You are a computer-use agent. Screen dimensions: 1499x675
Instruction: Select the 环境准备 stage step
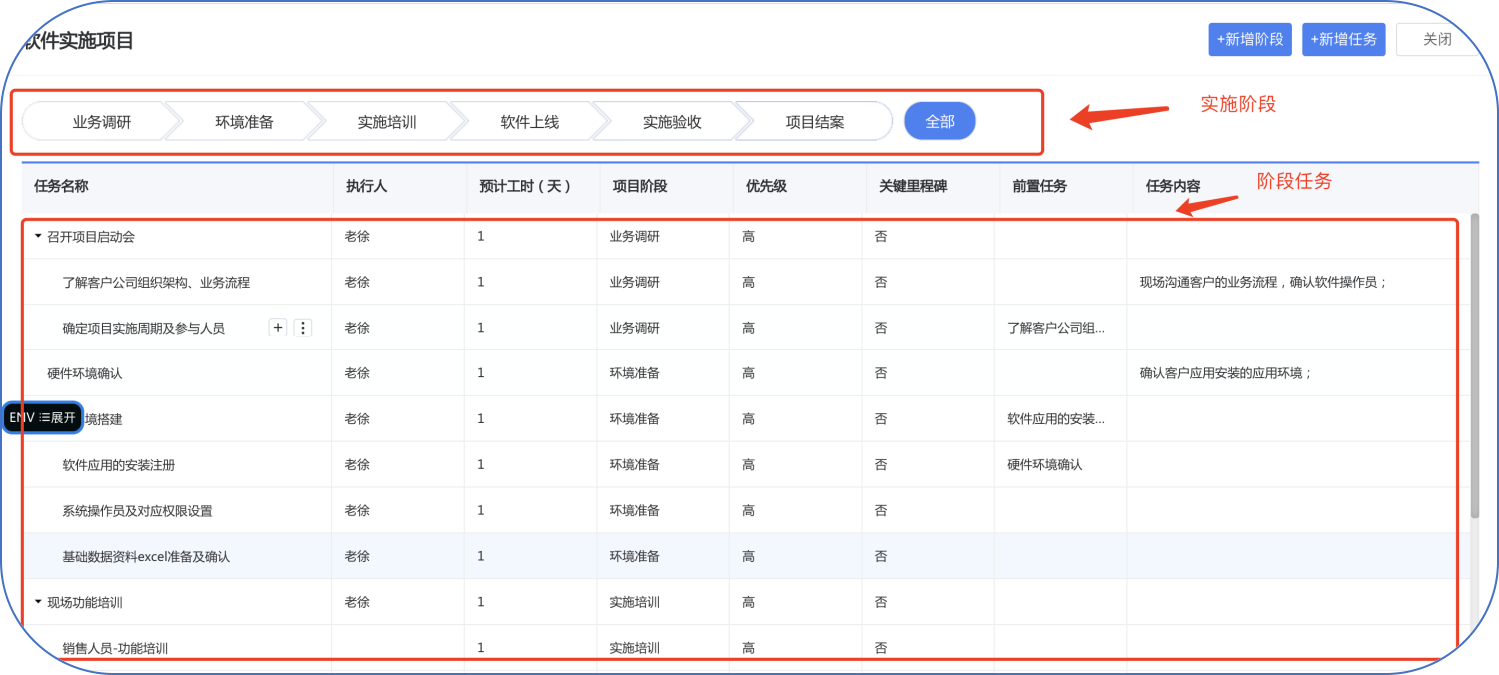245,122
